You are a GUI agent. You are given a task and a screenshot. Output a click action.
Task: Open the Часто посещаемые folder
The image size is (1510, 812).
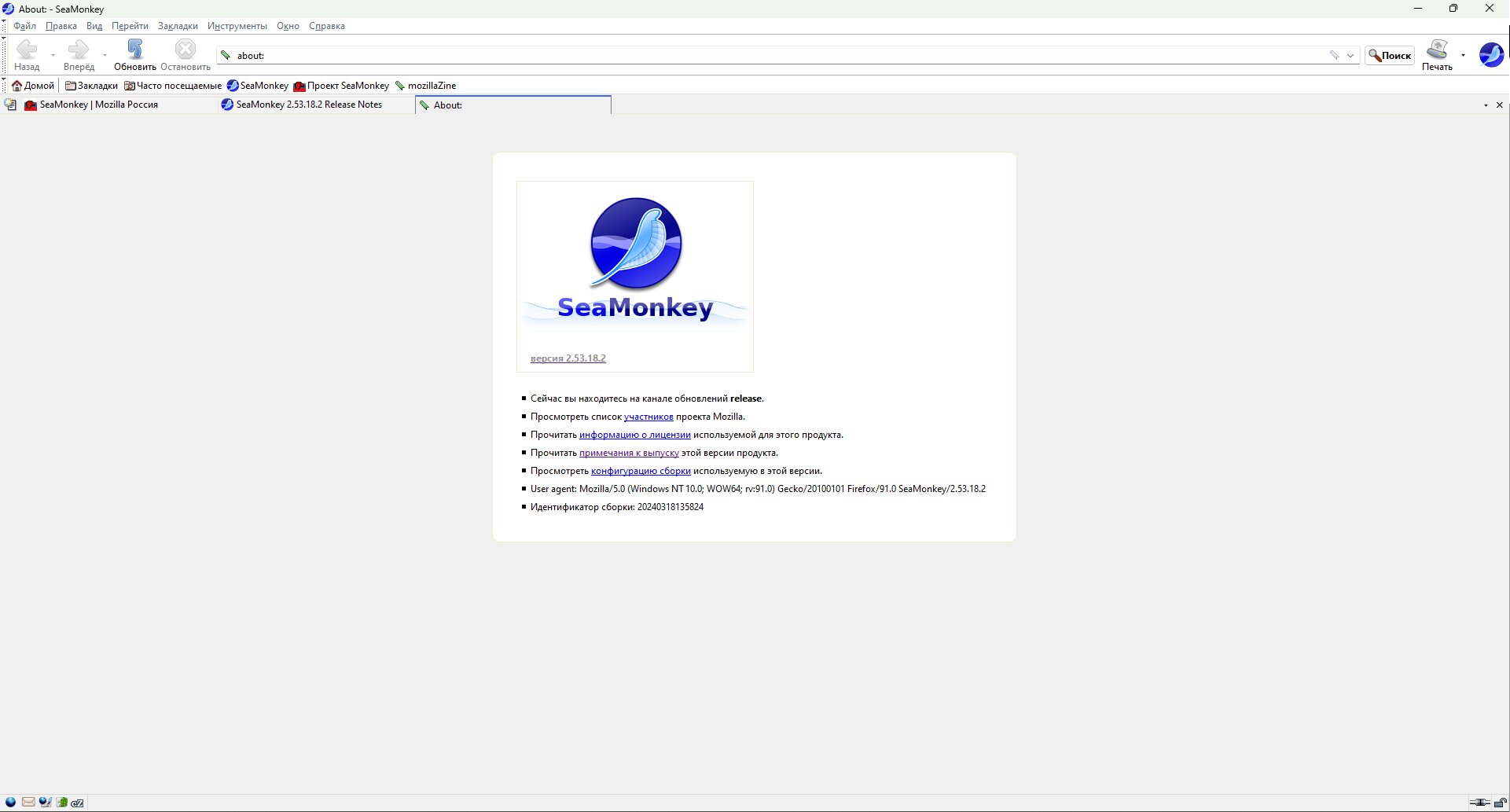click(173, 86)
